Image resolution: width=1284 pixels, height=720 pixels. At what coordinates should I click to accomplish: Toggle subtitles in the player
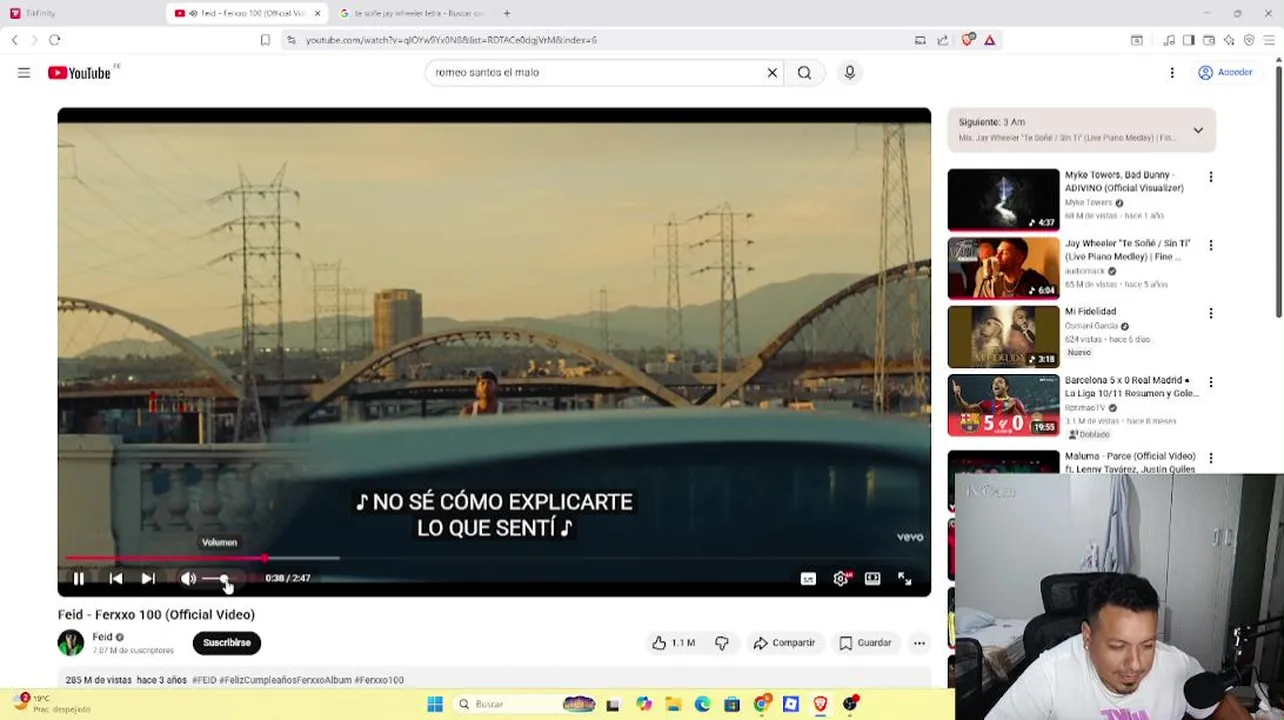(808, 578)
